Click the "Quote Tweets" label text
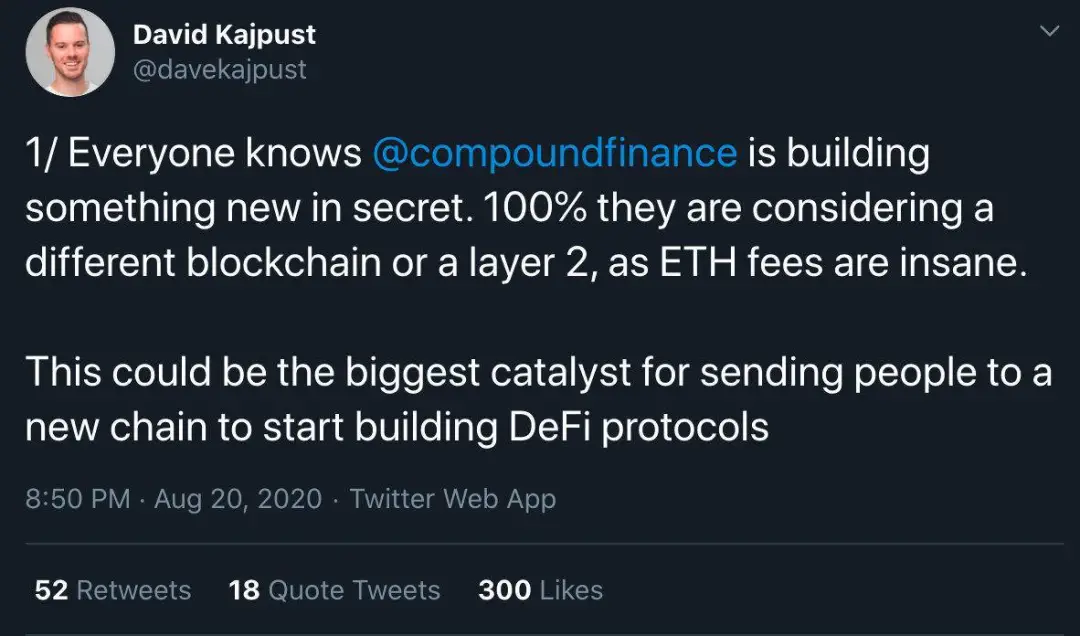The width and height of the screenshot is (1080, 636). [x=354, y=590]
